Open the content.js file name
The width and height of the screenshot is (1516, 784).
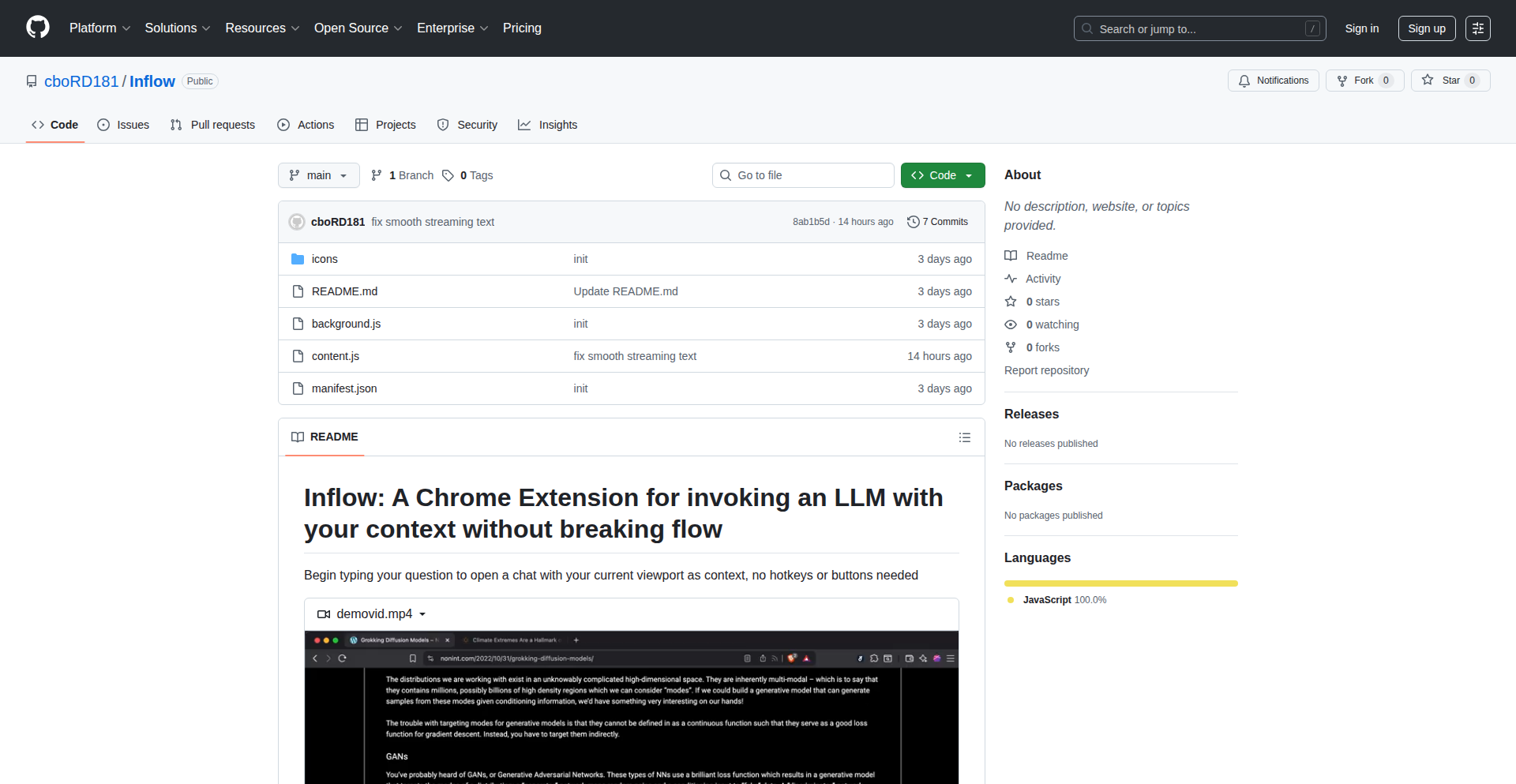(x=336, y=356)
